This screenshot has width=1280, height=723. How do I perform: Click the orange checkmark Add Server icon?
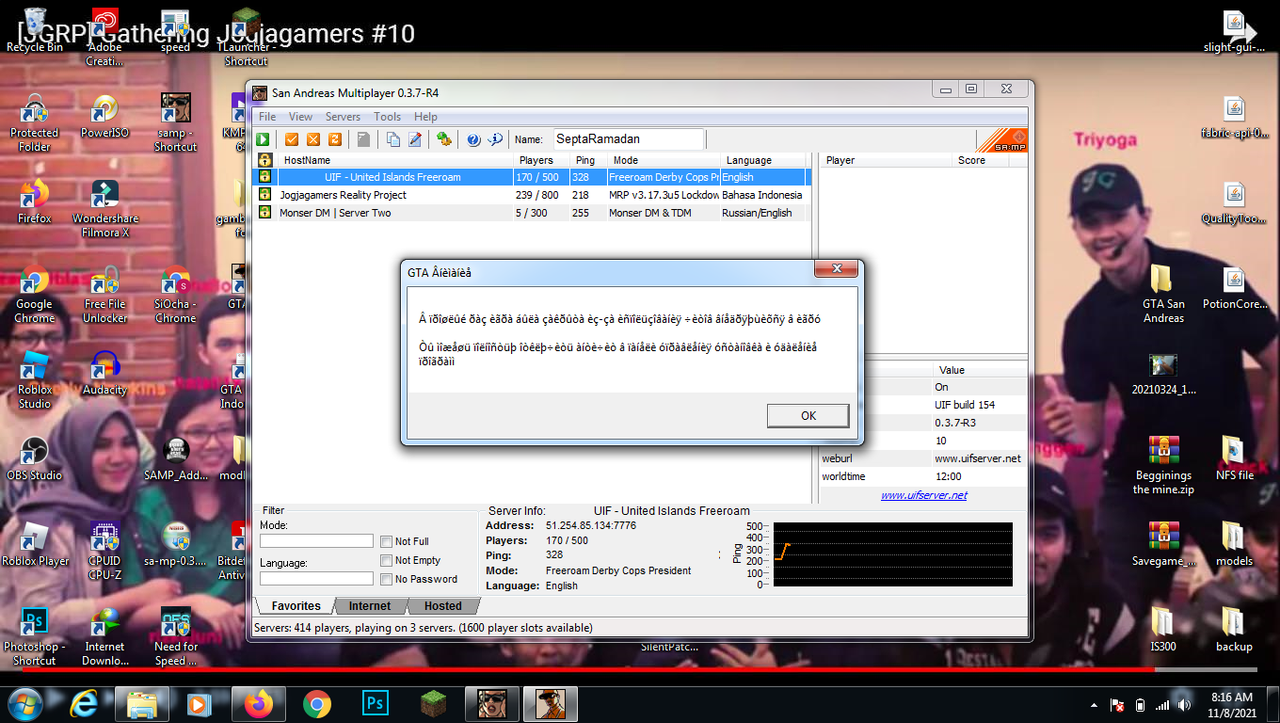[292, 140]
